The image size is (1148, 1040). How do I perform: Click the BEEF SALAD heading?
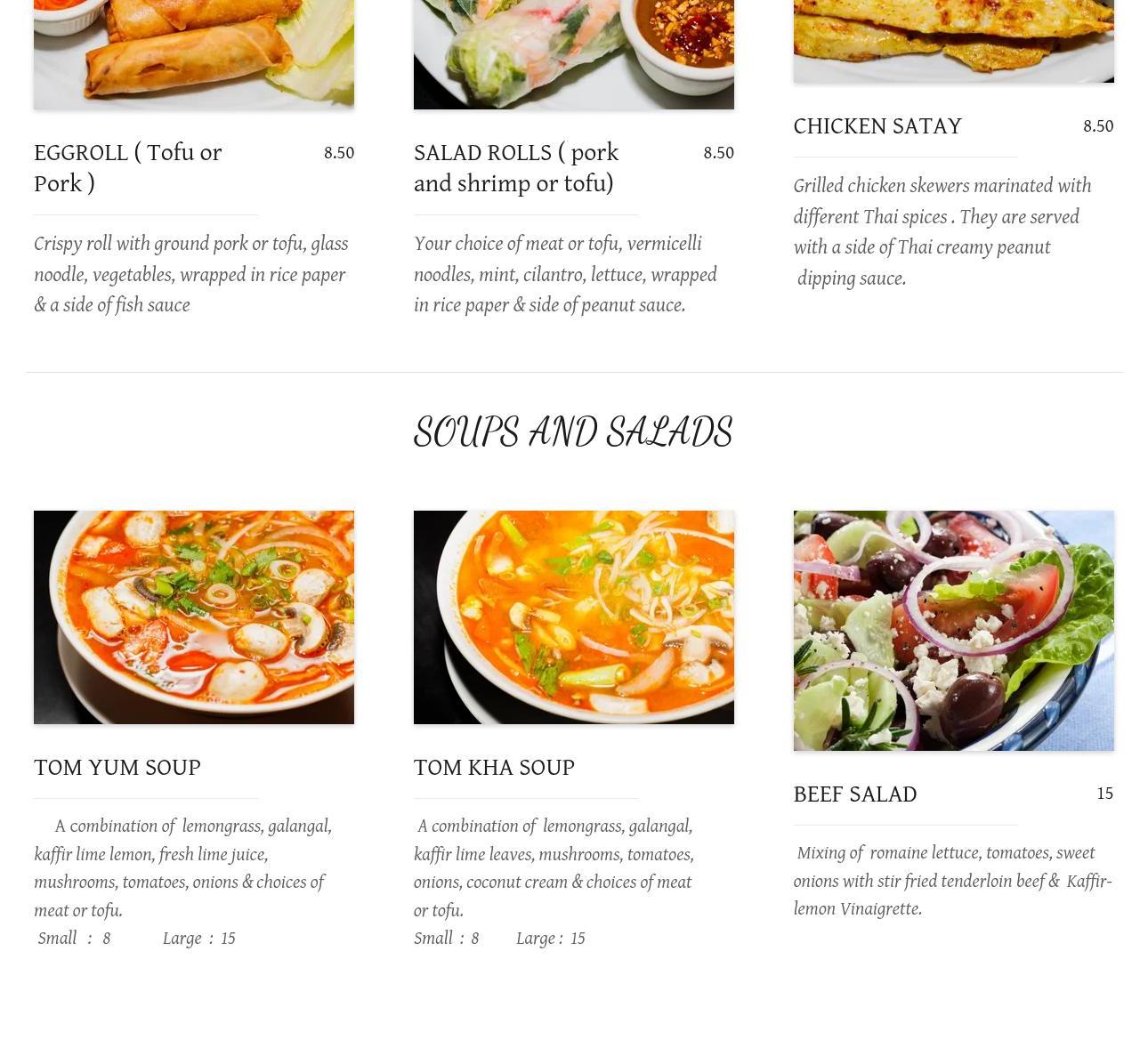tap(855, 794)
